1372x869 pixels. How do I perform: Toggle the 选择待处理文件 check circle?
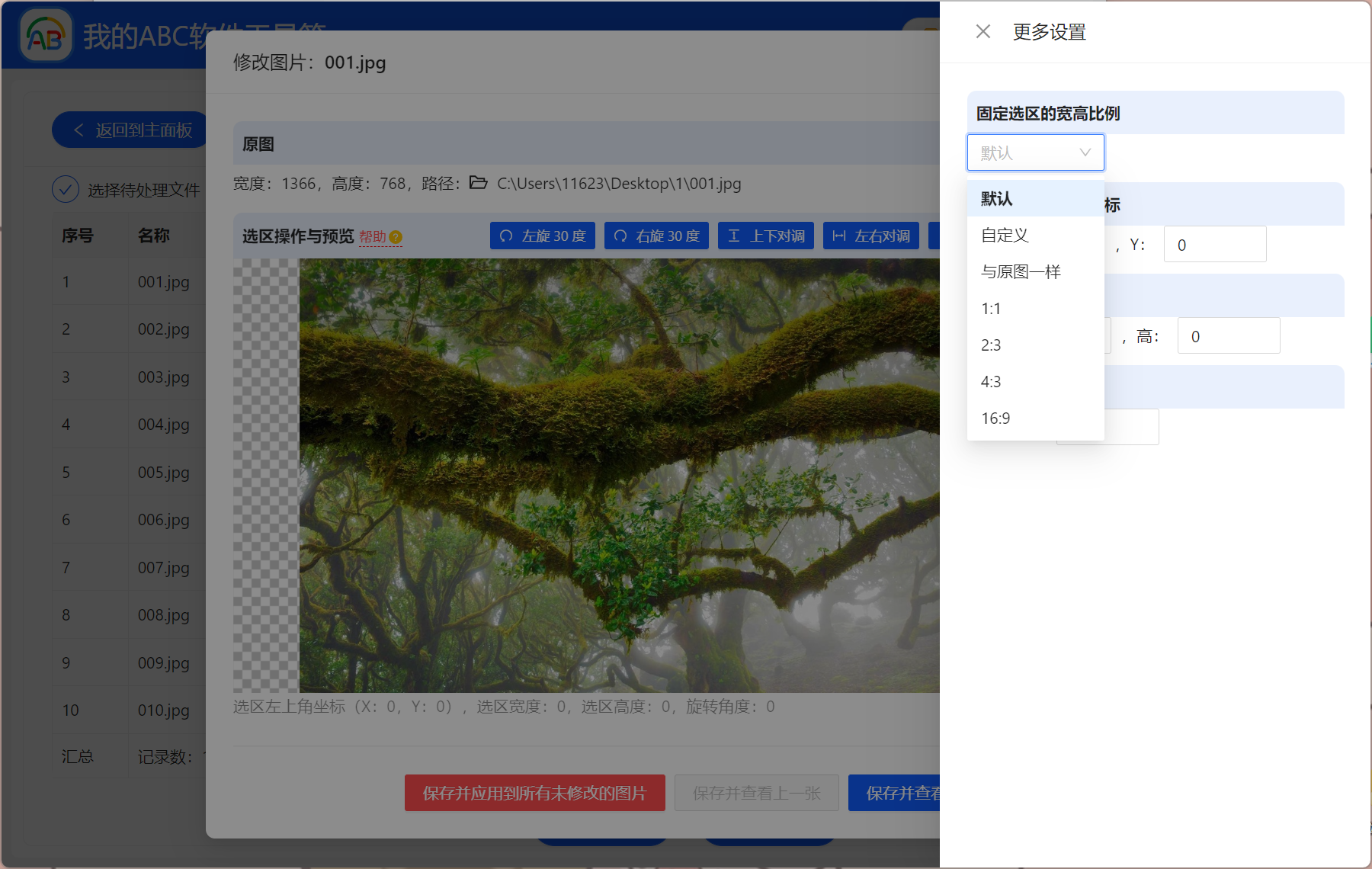66,189
